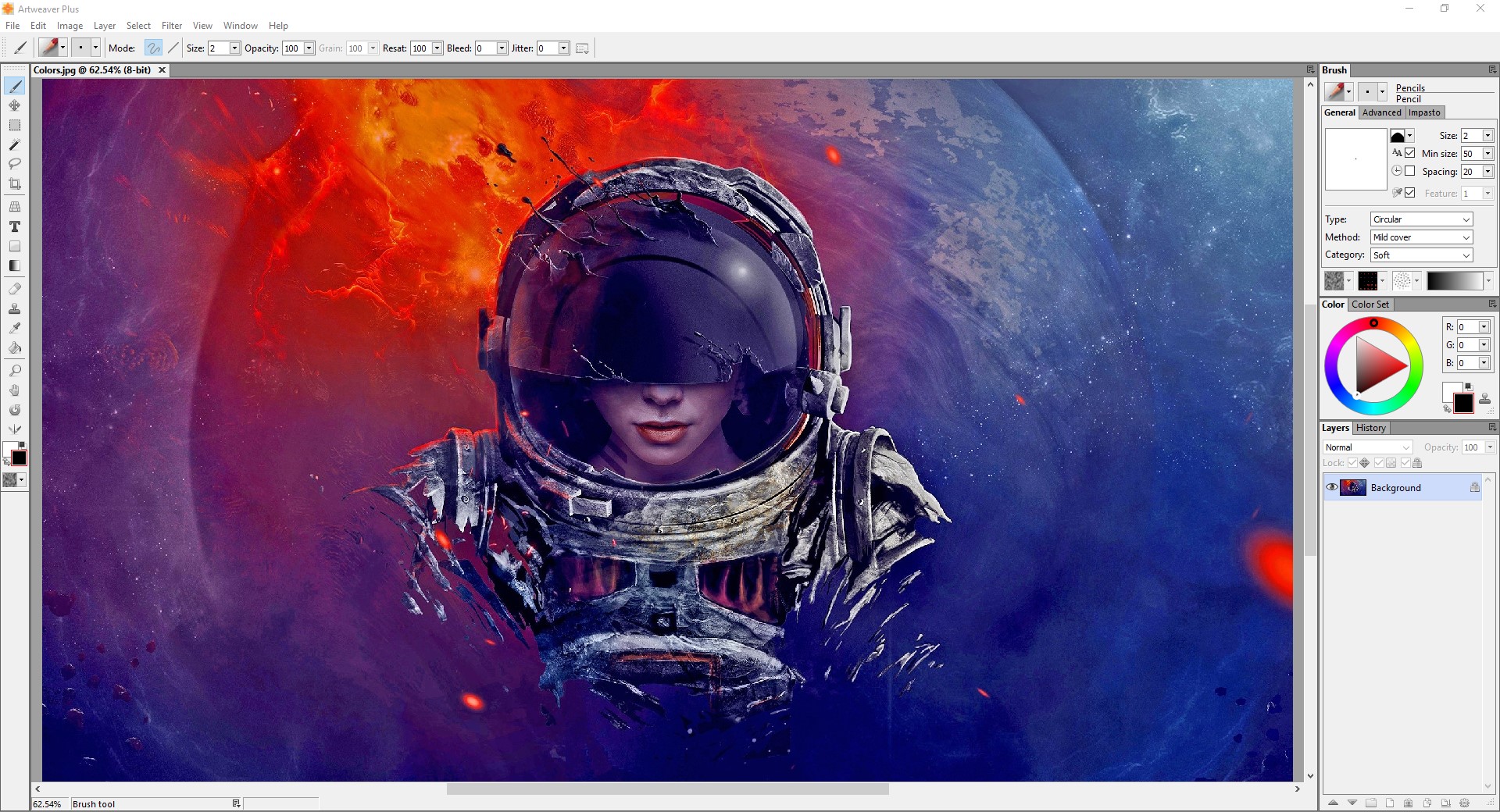Select the Brush tool
The width and height of the screenshot is (1500, 812).
pos(15,86)
